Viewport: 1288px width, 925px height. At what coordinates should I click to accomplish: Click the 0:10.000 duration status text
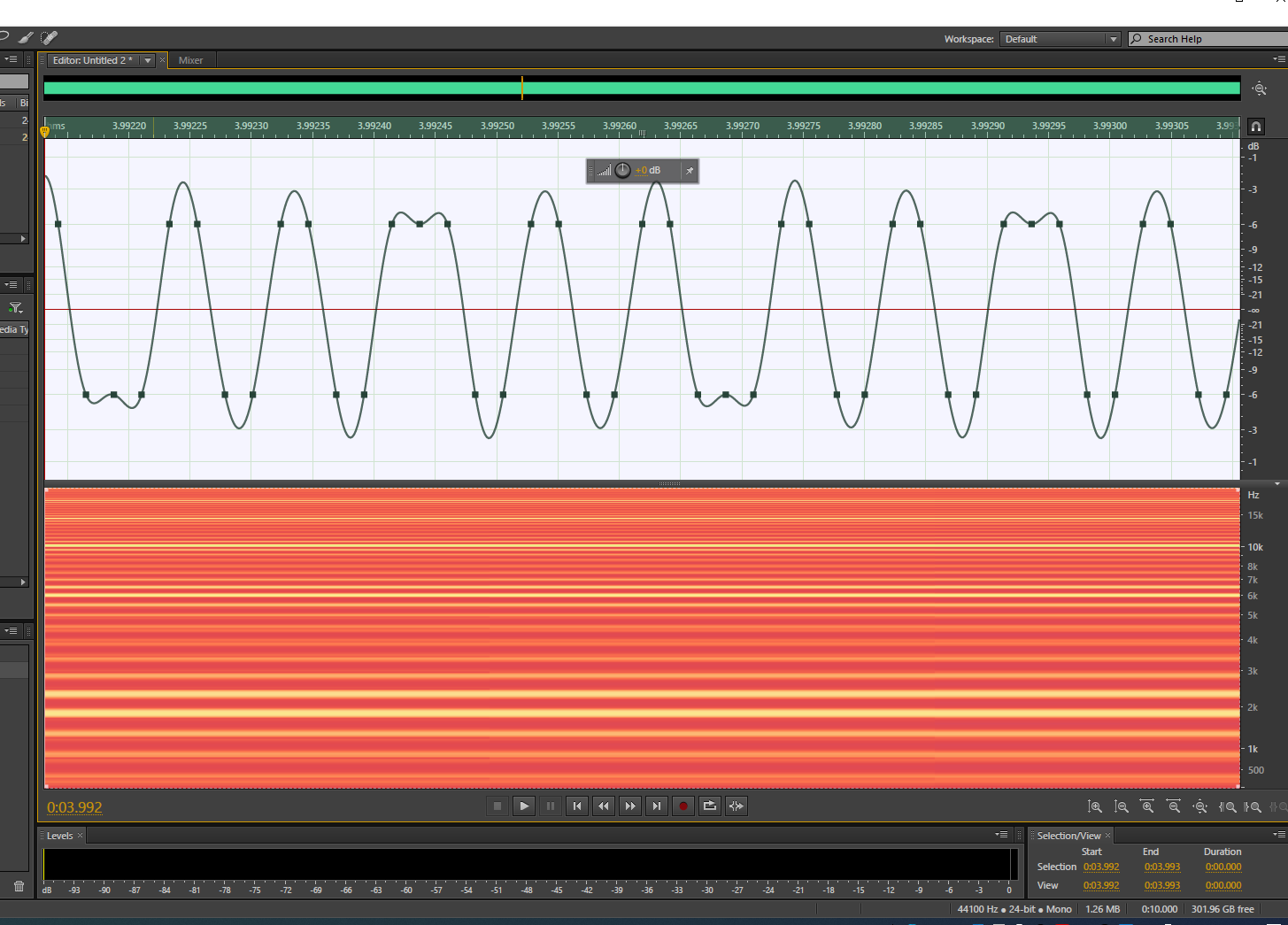point(1160,909)
